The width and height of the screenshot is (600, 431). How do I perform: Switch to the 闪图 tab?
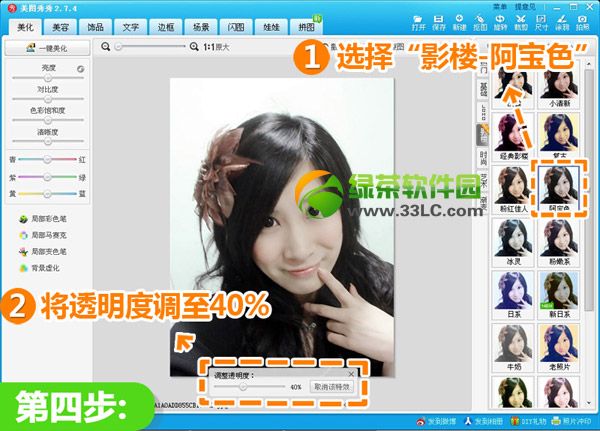click(x=236, y=27)
